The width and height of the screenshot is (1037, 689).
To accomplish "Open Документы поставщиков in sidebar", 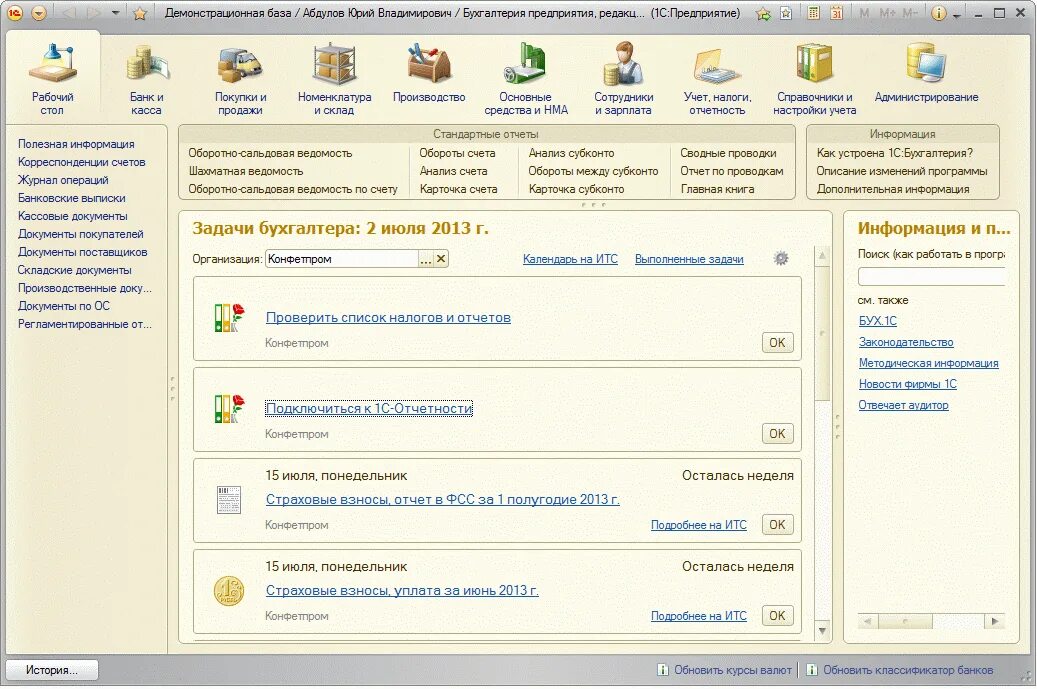I will point(83,252).
